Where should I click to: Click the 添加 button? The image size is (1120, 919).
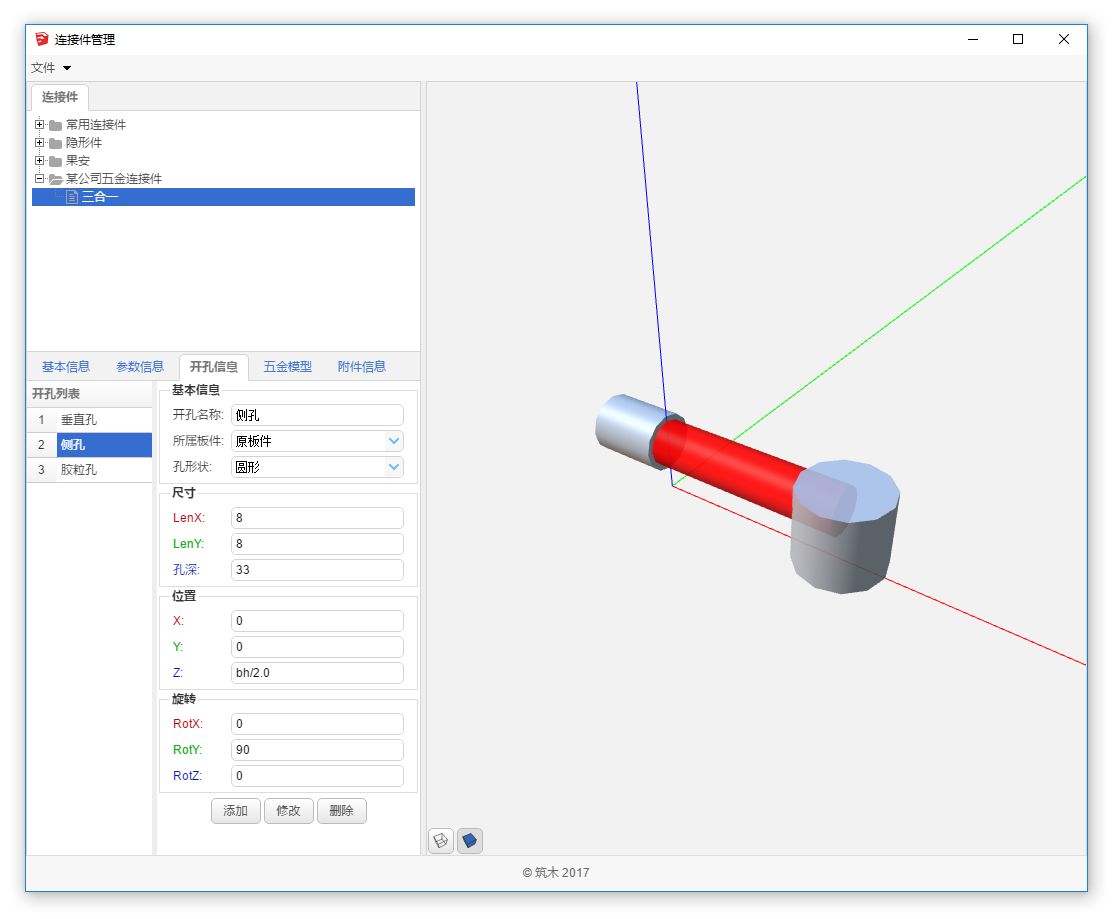(236, 811)
